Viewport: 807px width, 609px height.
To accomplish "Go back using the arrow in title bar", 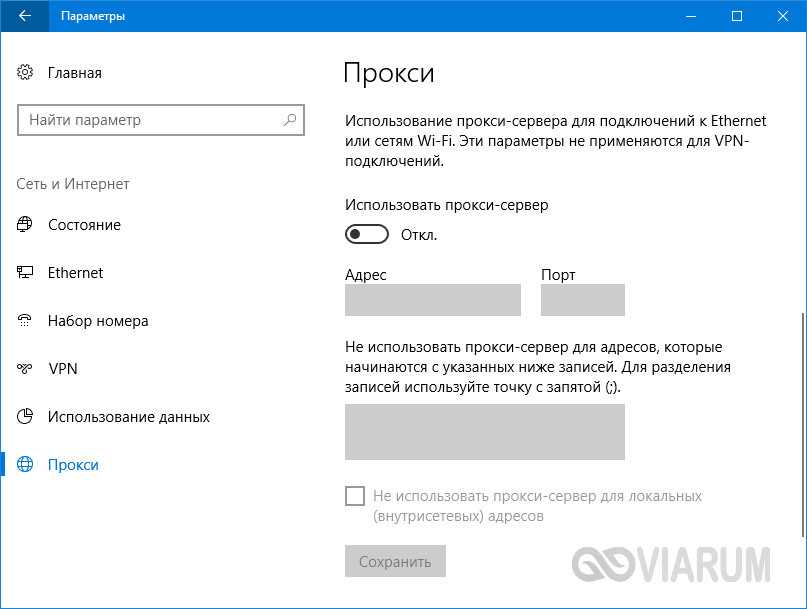I will click(x=24, y=16).
